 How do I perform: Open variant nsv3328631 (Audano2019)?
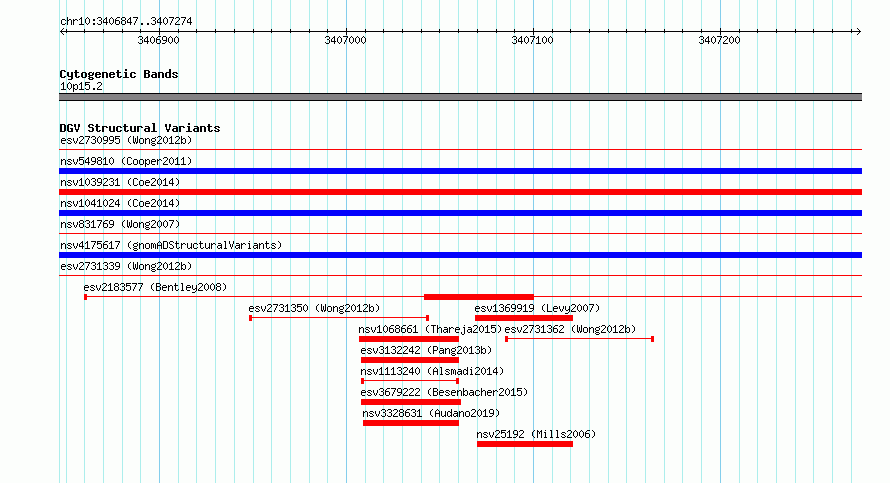(x=431, y=413)
